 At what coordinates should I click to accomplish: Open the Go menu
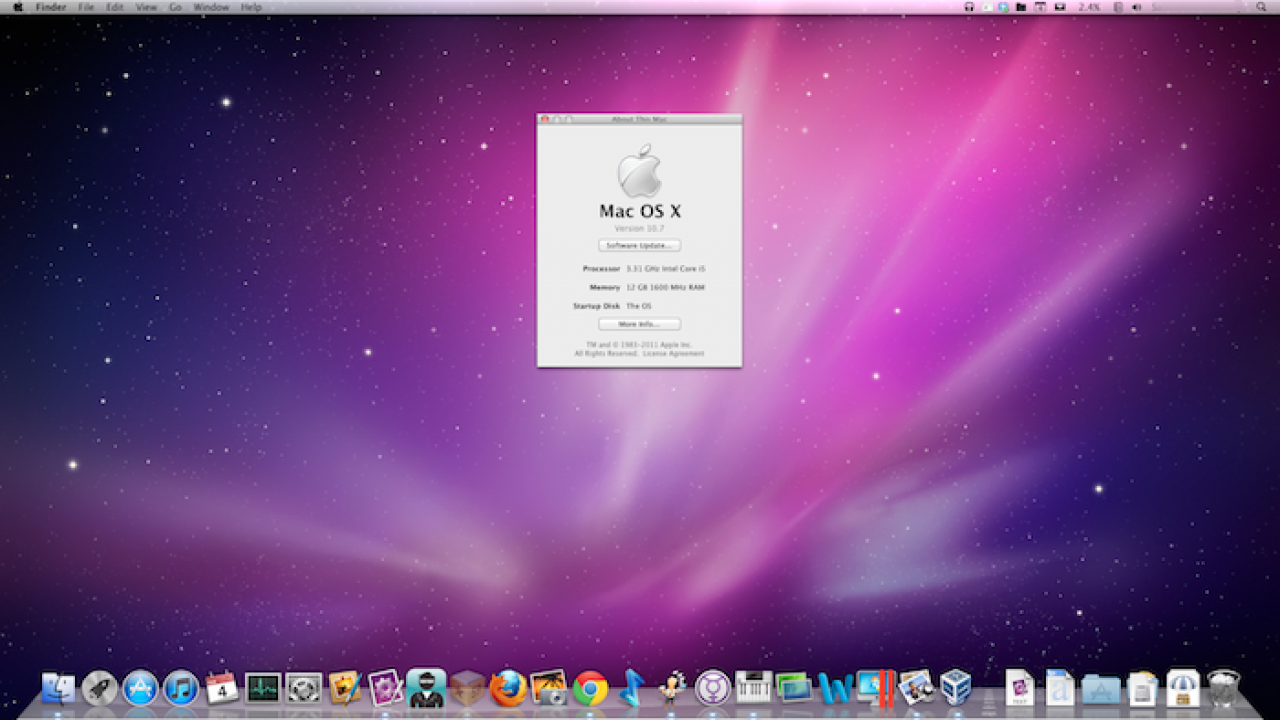(175, 7)
